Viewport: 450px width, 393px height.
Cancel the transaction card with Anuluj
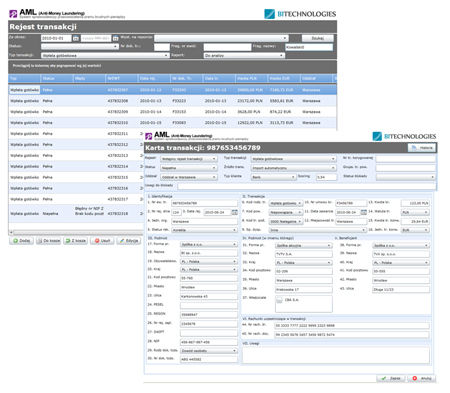point(422,378)
